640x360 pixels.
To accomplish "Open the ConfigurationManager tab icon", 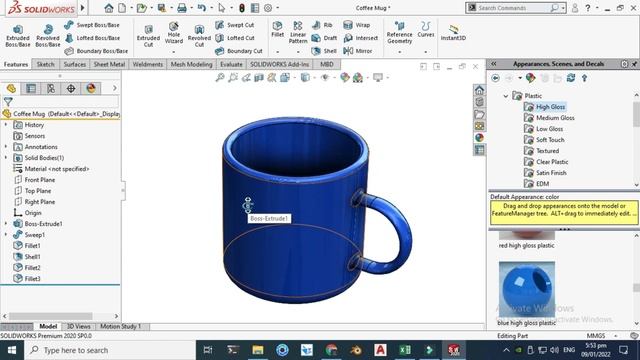I will [51, 88].
